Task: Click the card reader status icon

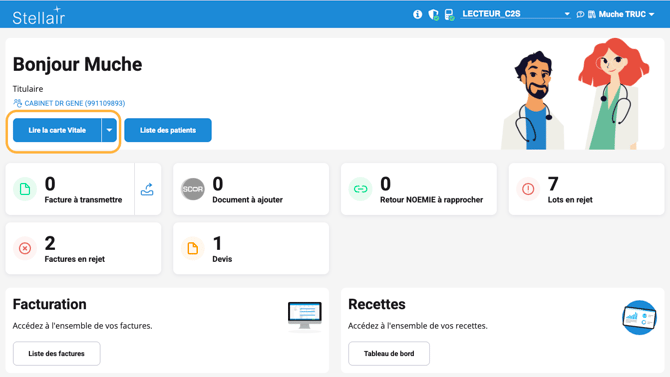Action: pos(449,15)
